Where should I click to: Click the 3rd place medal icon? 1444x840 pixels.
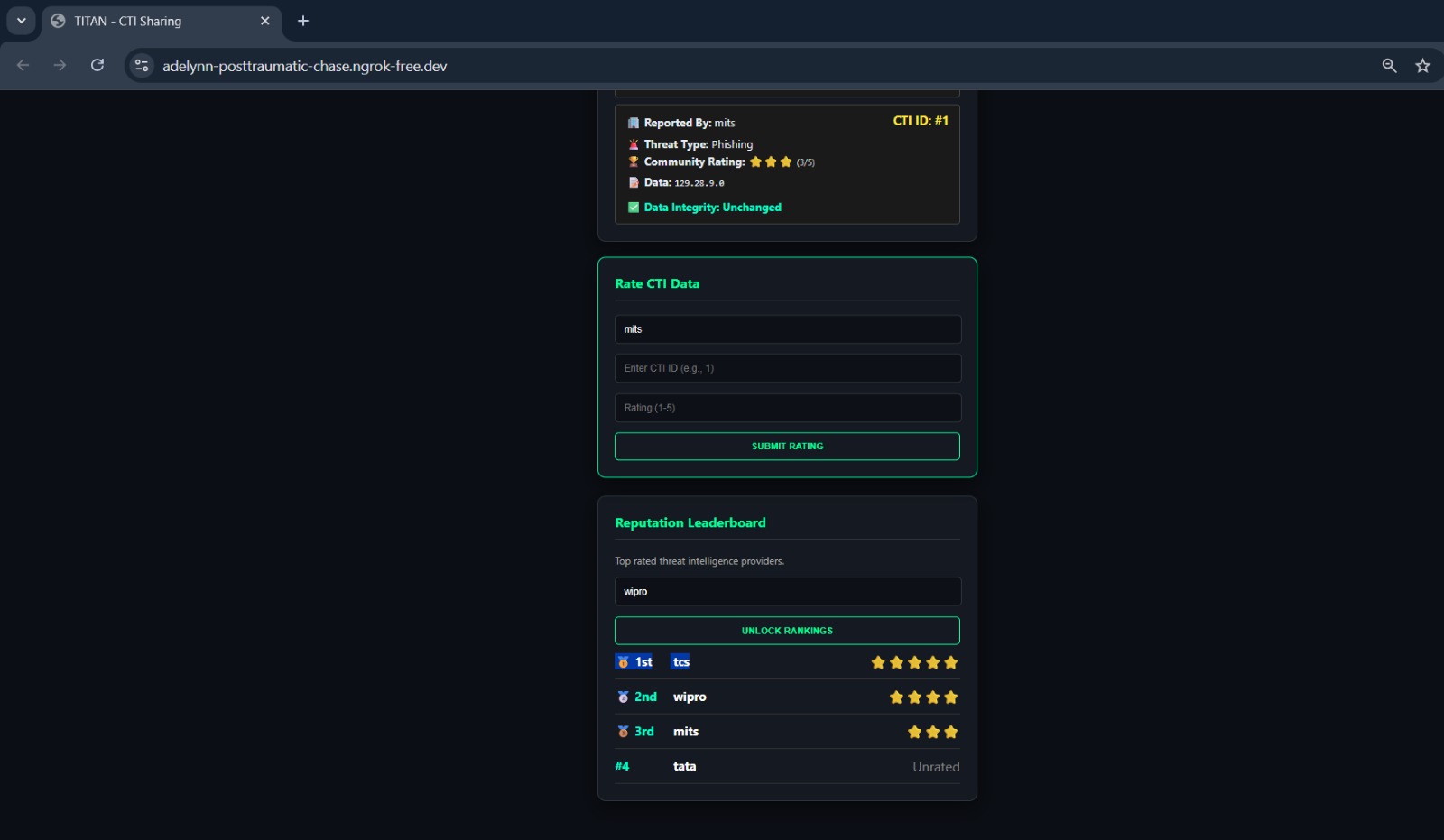tap(623, 732)
